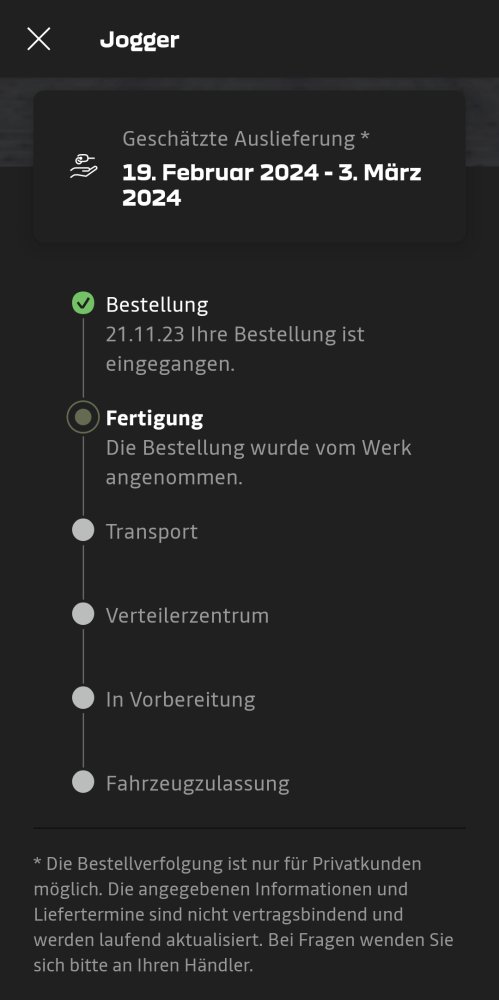Select the Fertigung step title

pyautogui.click(x=154, y=419)
